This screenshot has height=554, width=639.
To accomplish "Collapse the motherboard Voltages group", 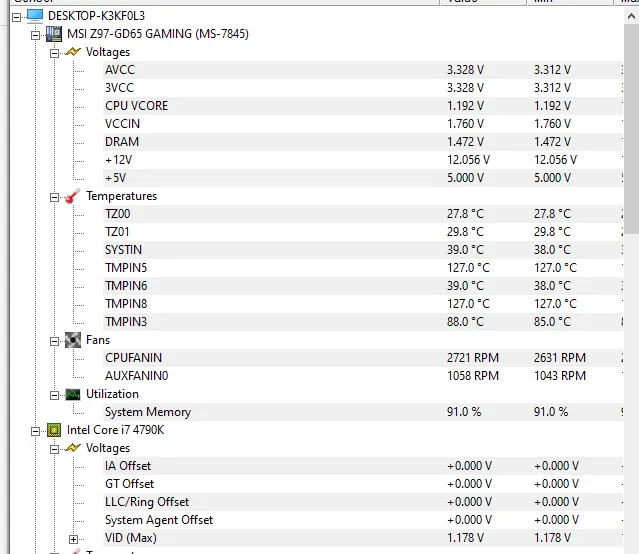I will pos(54,53).
